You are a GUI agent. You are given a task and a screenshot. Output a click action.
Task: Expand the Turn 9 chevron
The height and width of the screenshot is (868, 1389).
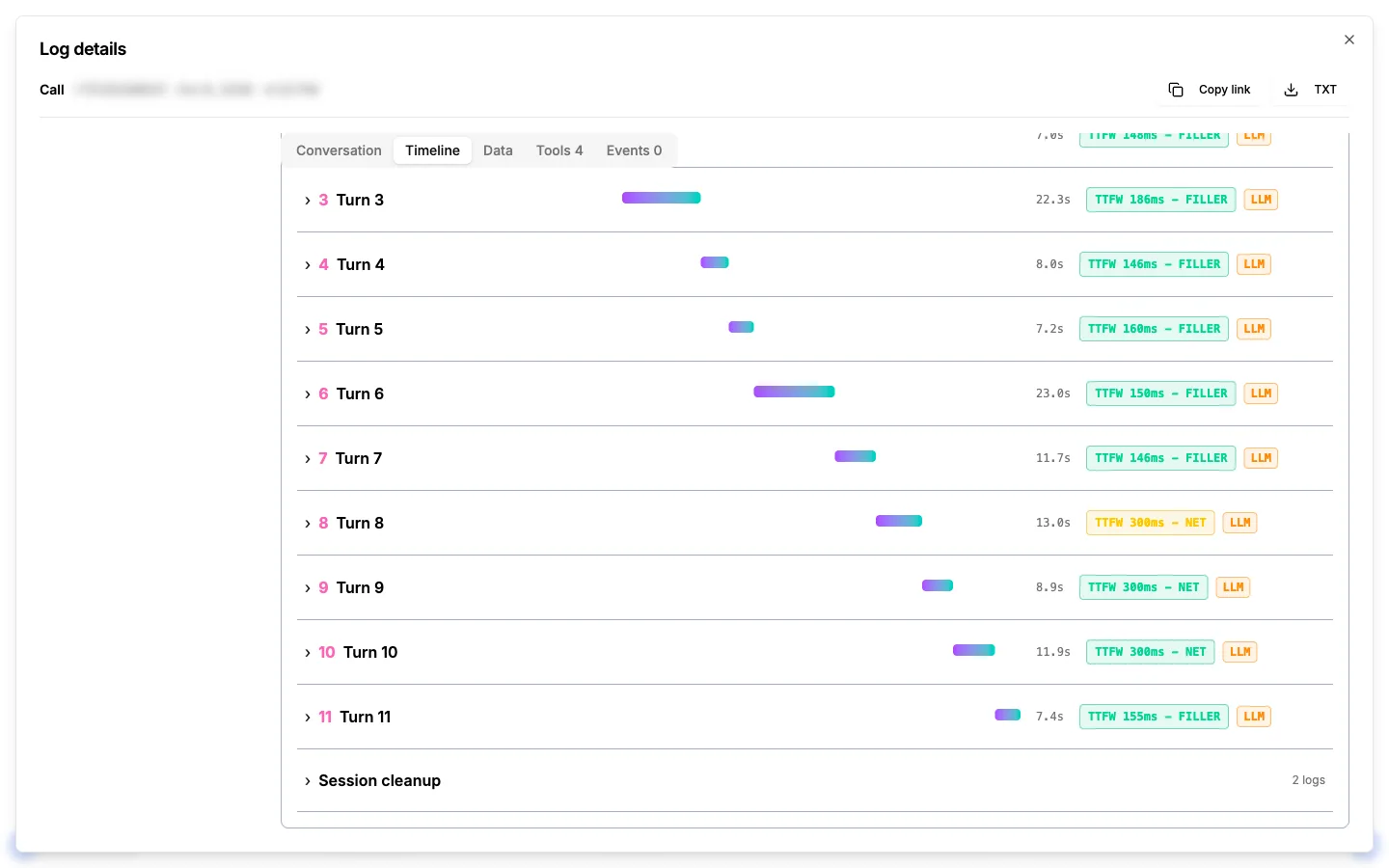click(x=308, y=588)
